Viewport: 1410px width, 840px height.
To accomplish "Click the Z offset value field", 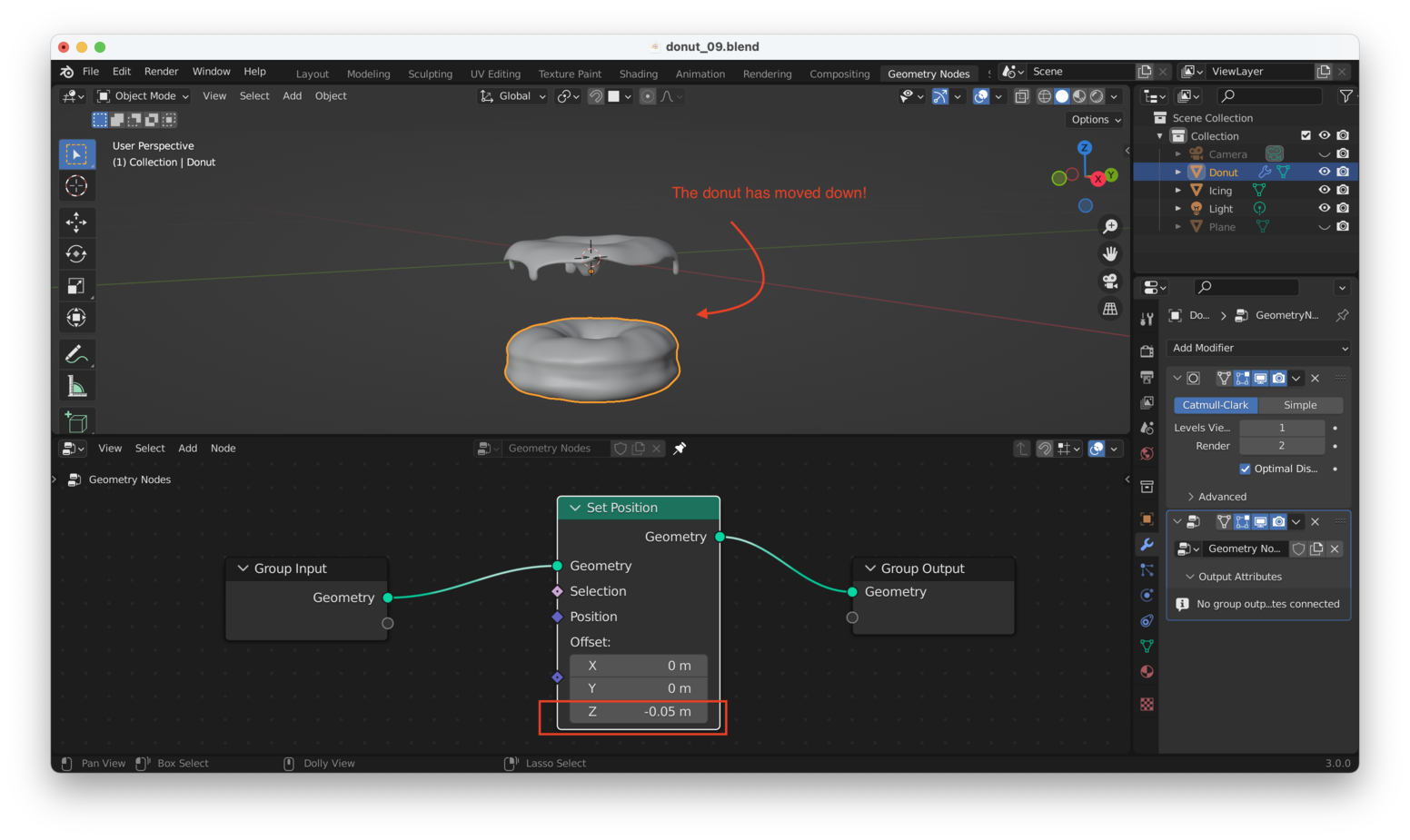I will (x=638, y=712).
